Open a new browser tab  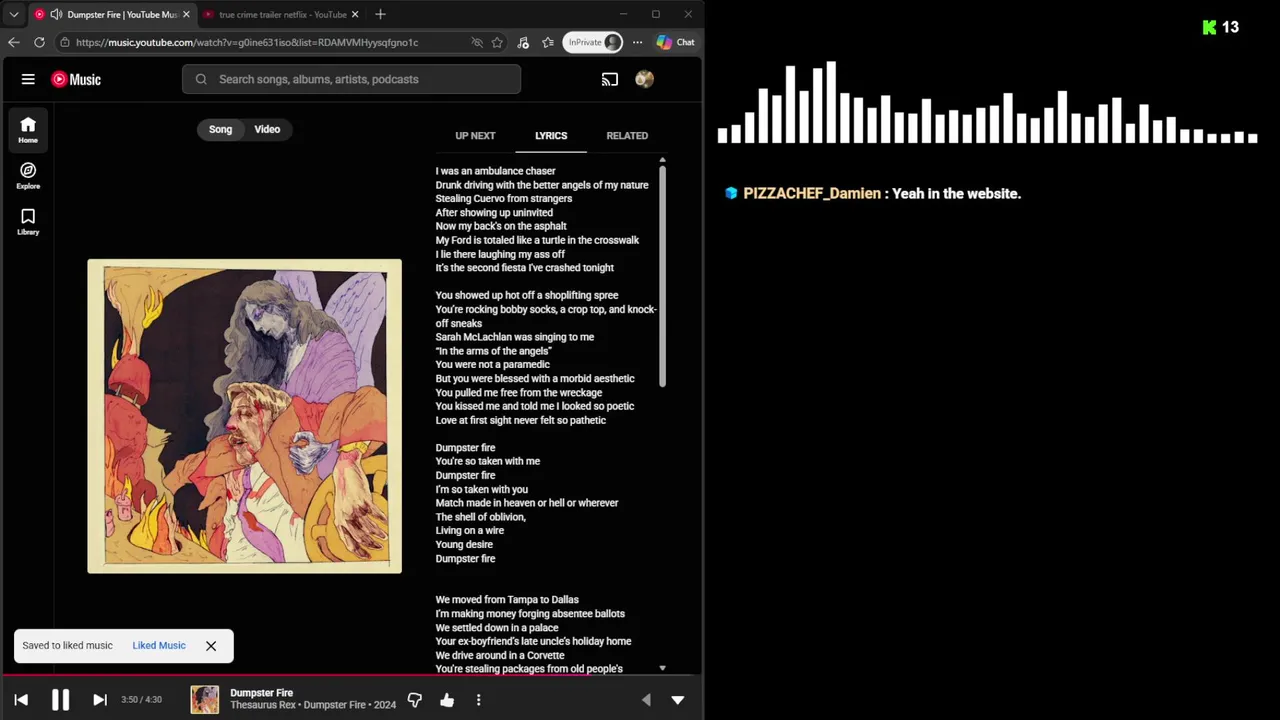coord(380,14)
